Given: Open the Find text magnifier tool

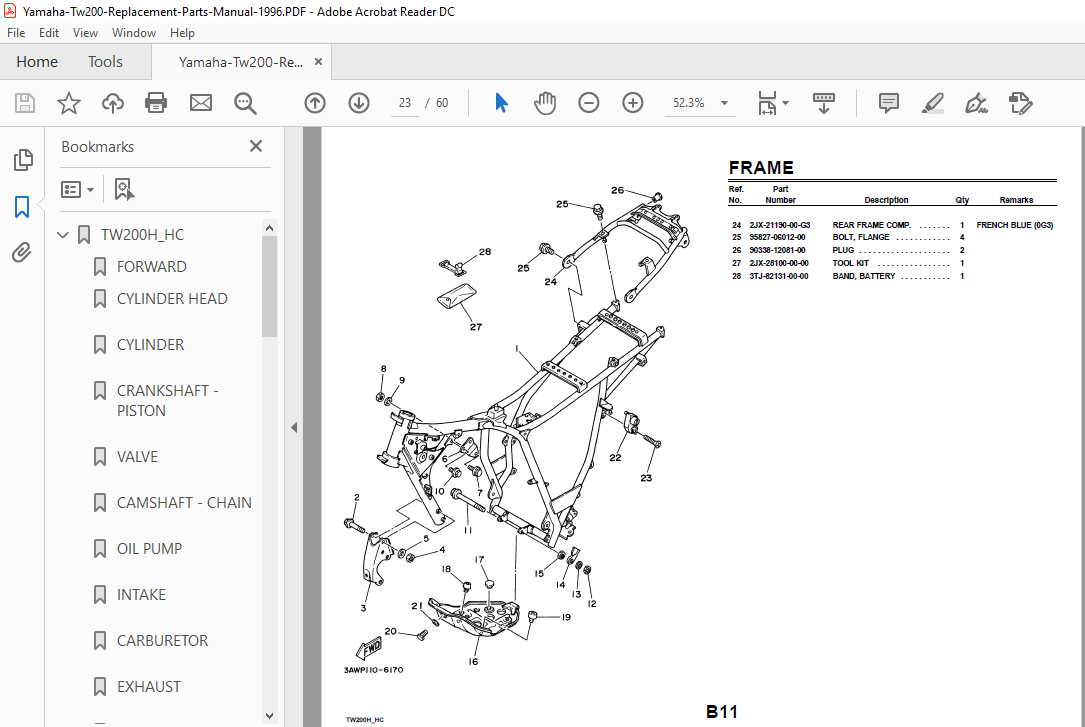Looking at the screenshot, I should tap(245, 103).
